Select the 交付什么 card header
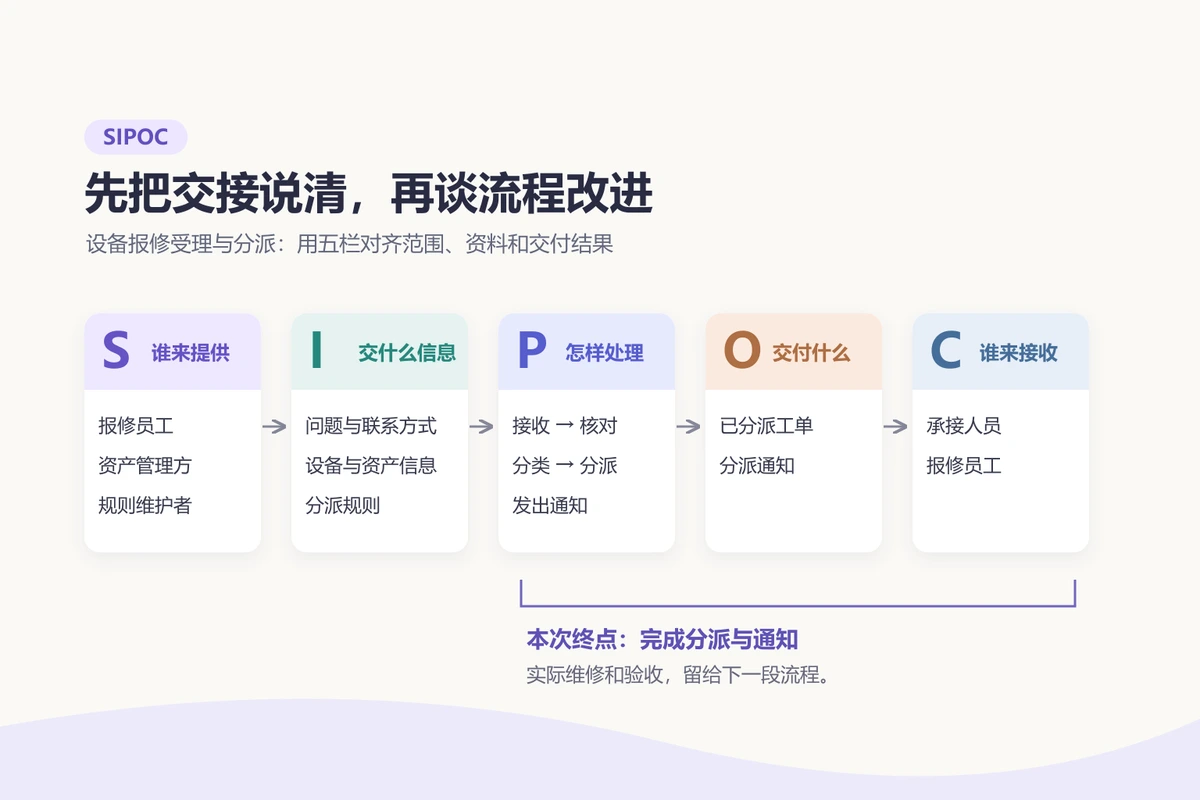 coord(793,351)
